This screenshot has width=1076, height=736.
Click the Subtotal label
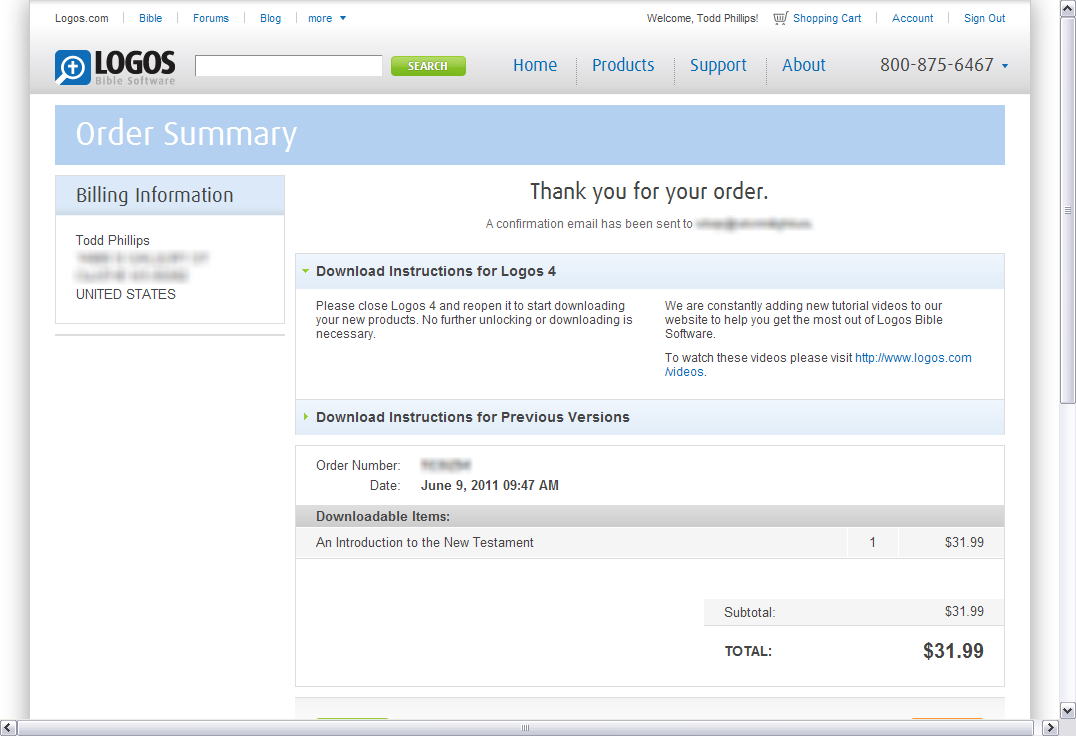tap(749, 613)
